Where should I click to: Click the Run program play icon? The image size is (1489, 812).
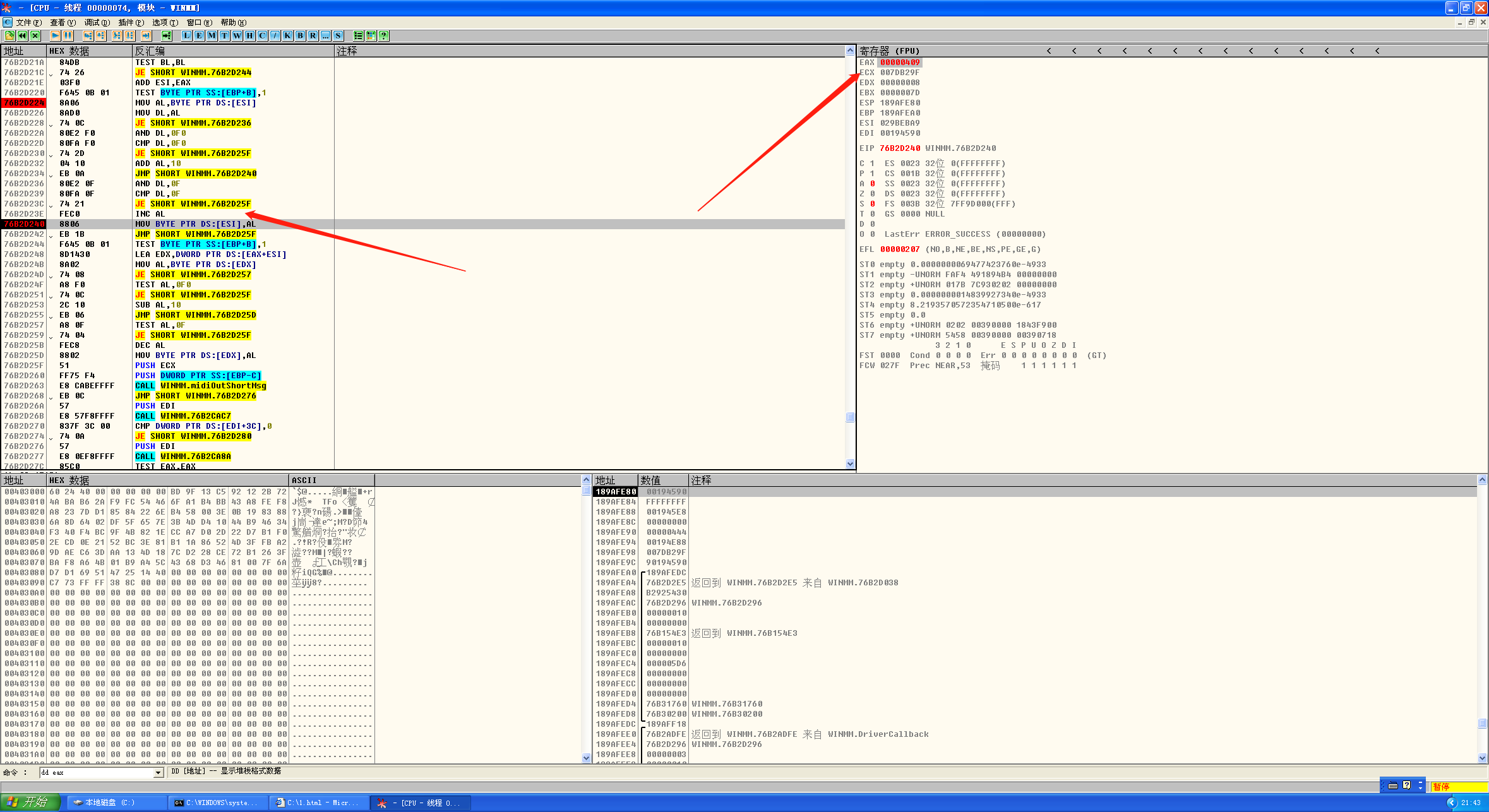click(56, 36)
